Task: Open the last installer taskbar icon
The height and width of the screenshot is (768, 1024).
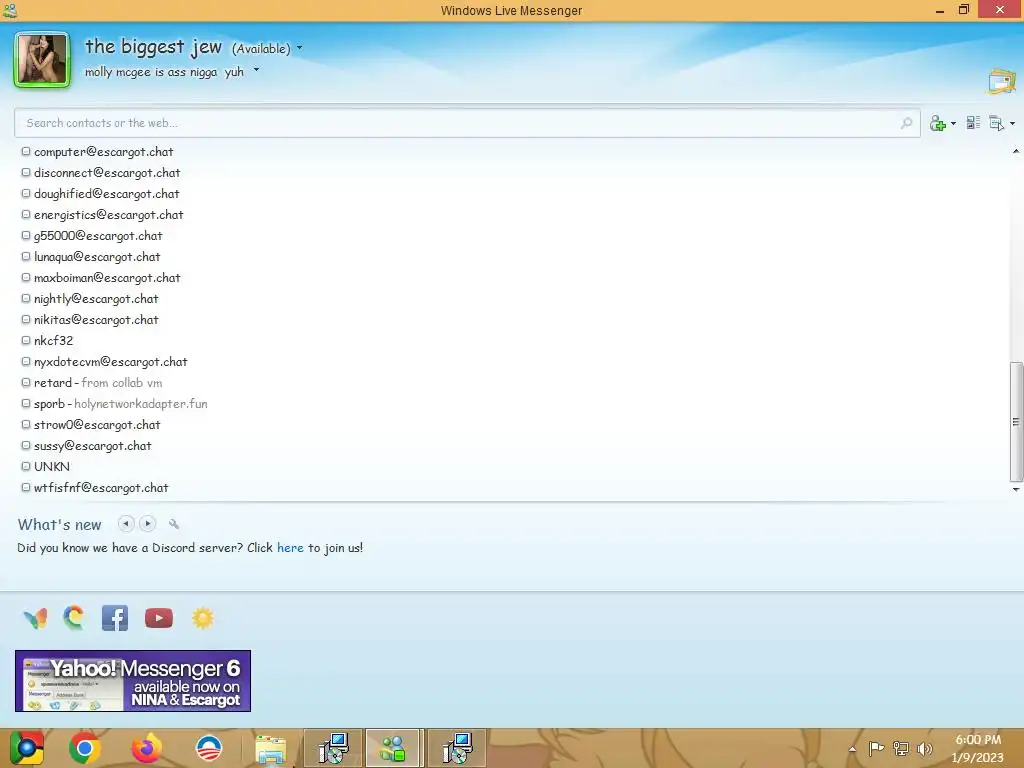Action: (456, 748)
